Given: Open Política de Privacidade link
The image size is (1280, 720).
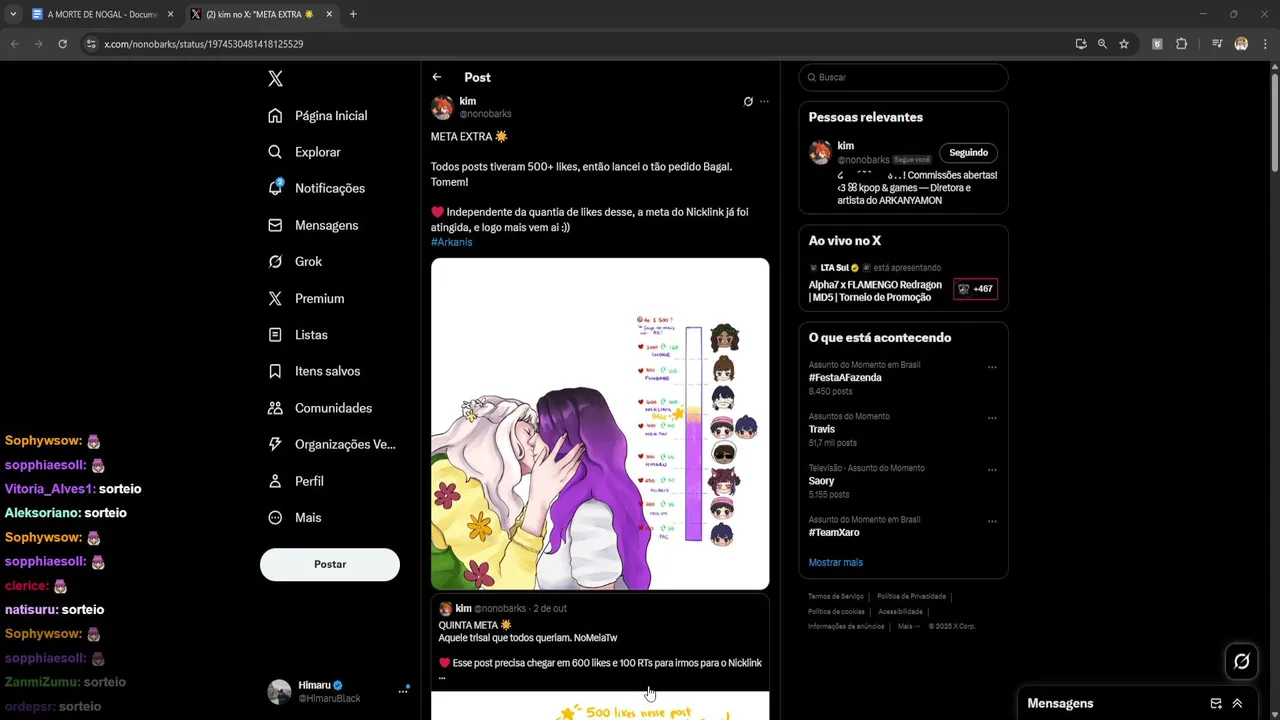Looking at the screenshot, I should [911, 596].
